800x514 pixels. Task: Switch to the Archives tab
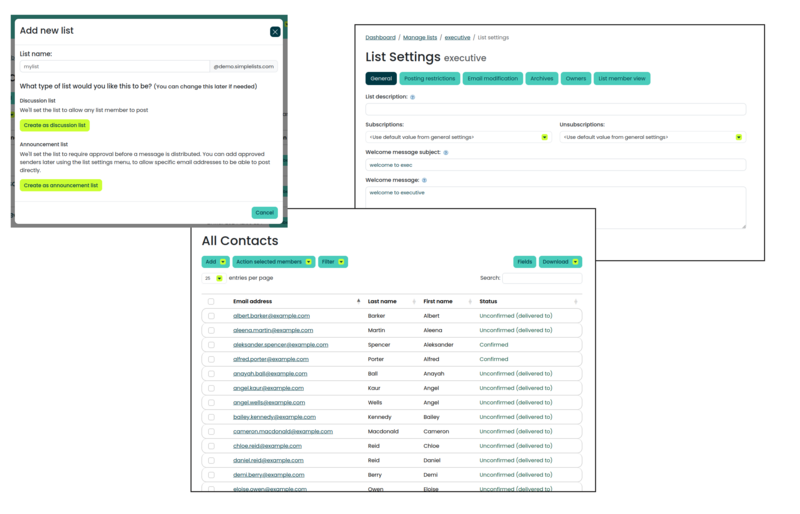(x=541, y=79)
